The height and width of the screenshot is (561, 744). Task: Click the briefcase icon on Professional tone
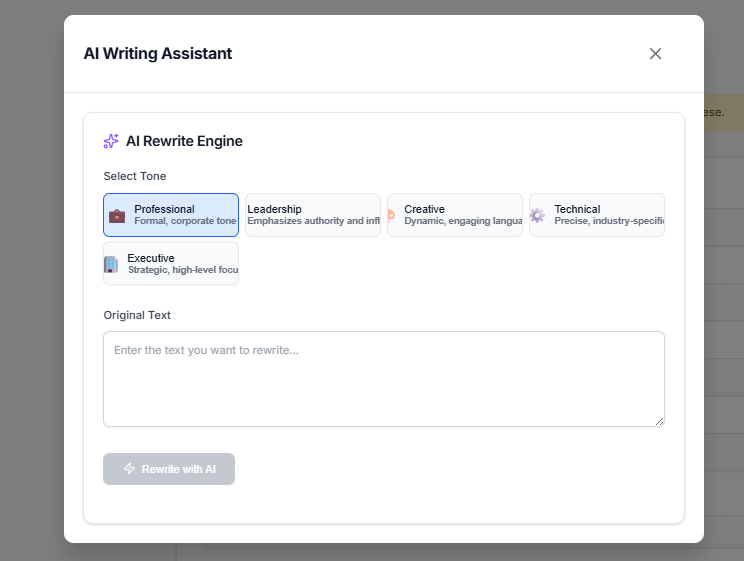(117, 215)
